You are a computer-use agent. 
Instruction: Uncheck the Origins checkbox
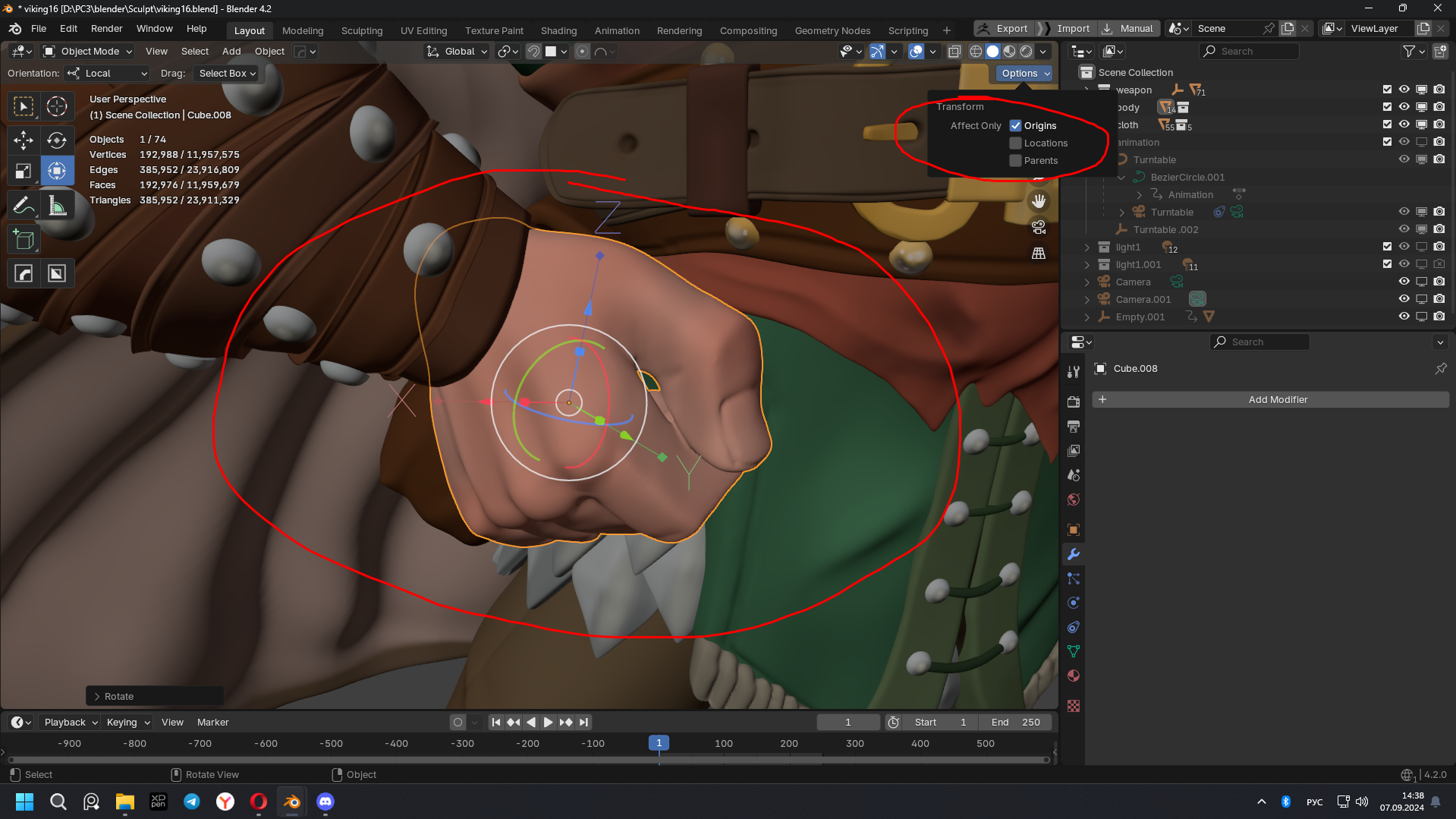1015,126
